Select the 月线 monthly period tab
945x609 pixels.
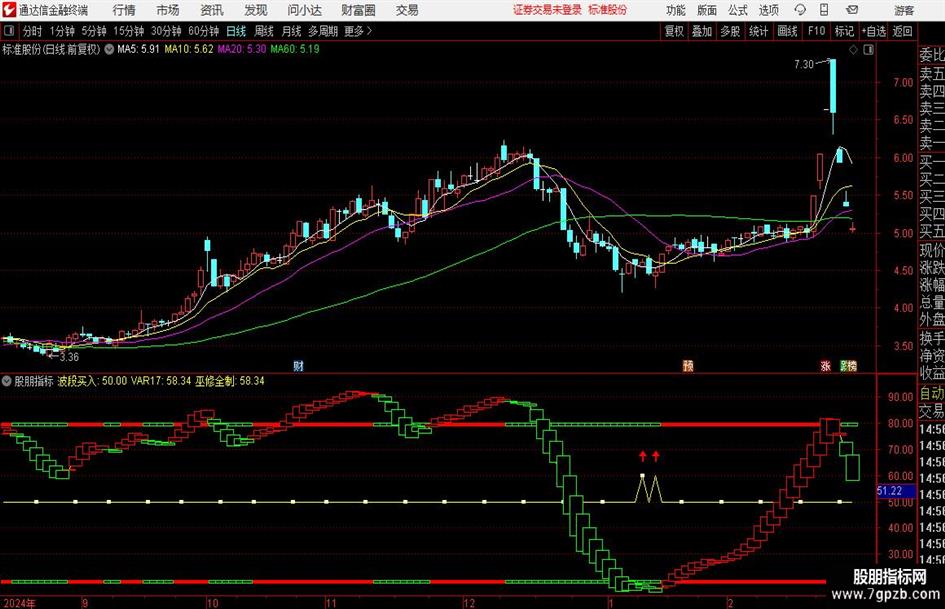click(x=291, y=31)
